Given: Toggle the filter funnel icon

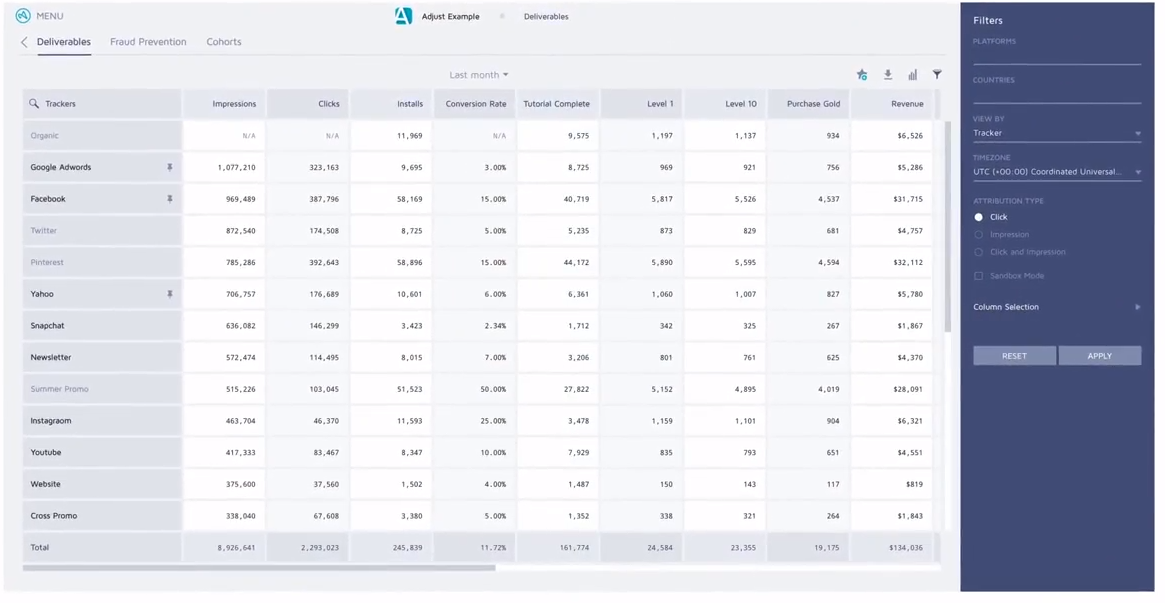Looking at the screenshot, I should (937, 75).
